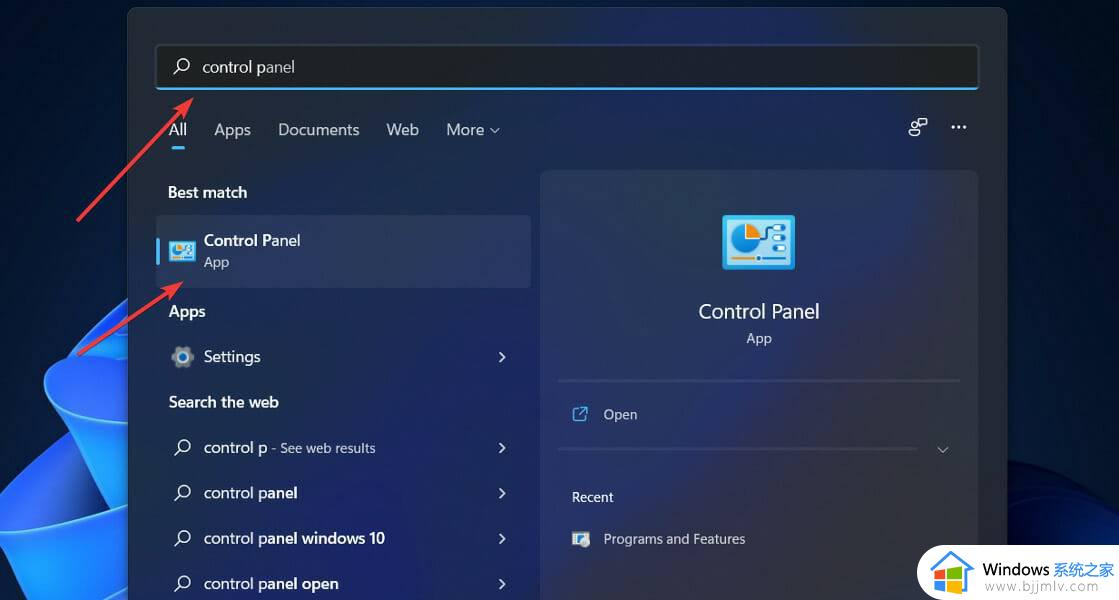Click the magnifier icon in the search box

coord(182,66)
